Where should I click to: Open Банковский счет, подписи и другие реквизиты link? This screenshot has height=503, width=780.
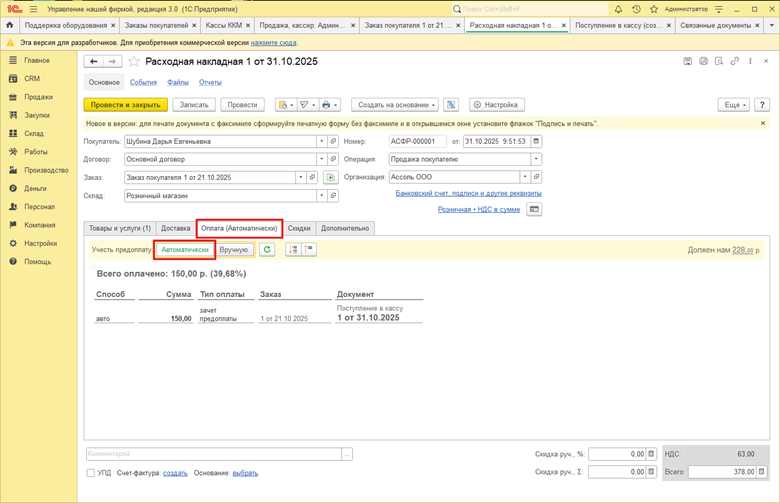tap(469, 192)
